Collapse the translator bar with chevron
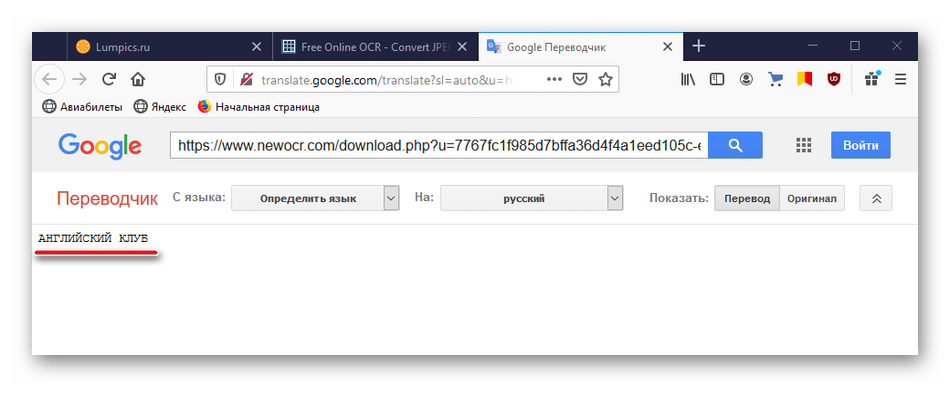Screen dimensions: 950x406 [x=876, y=198]
